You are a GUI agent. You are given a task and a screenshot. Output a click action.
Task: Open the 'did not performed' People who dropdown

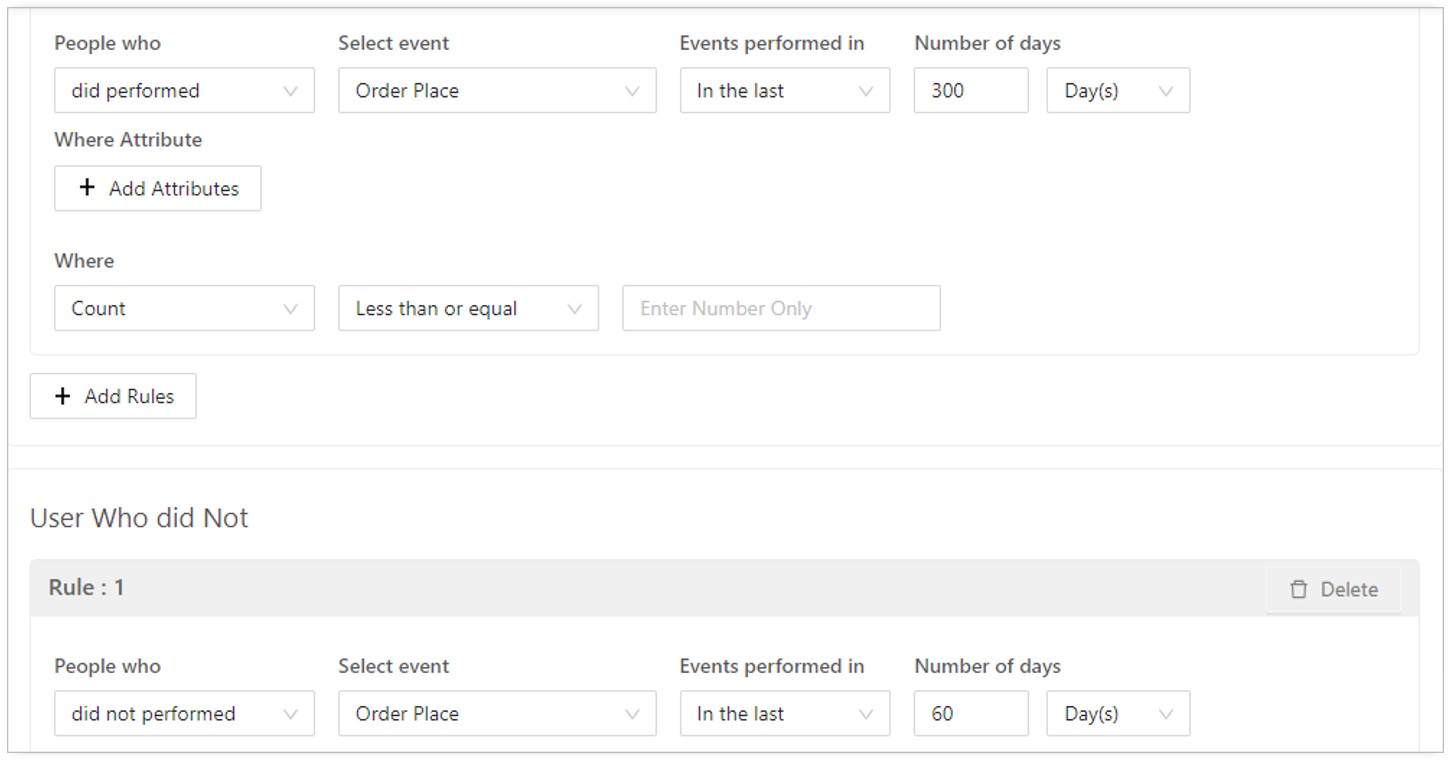(184, 713)
